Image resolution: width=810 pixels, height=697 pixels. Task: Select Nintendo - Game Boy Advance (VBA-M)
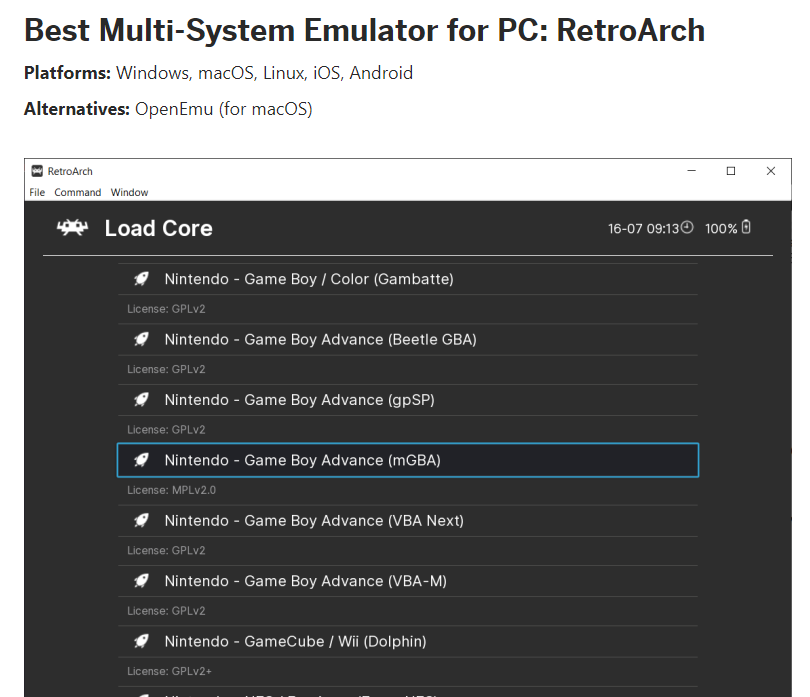408,581
